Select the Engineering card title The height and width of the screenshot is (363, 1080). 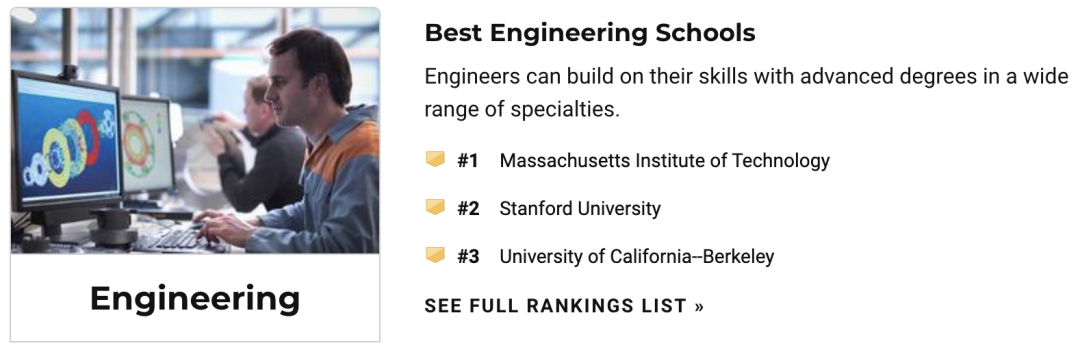[x=195, y=298]
